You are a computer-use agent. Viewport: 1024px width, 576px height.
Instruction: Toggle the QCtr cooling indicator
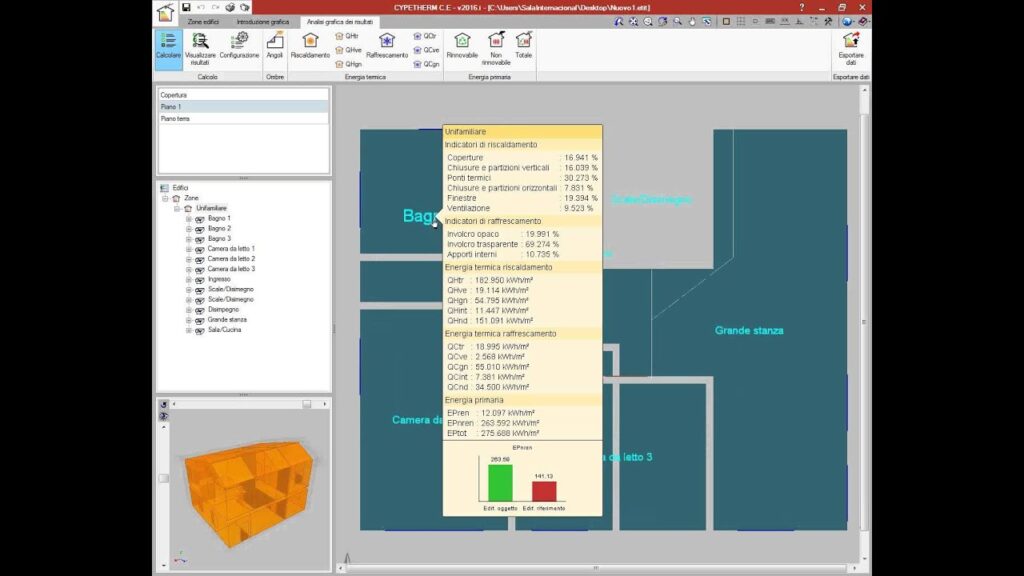[425, 35]
